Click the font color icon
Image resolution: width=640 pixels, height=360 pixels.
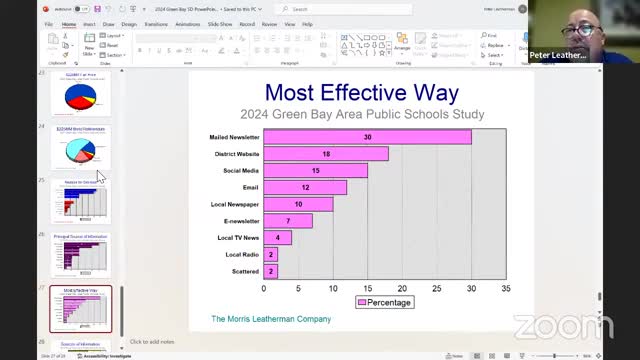point(237,51)
